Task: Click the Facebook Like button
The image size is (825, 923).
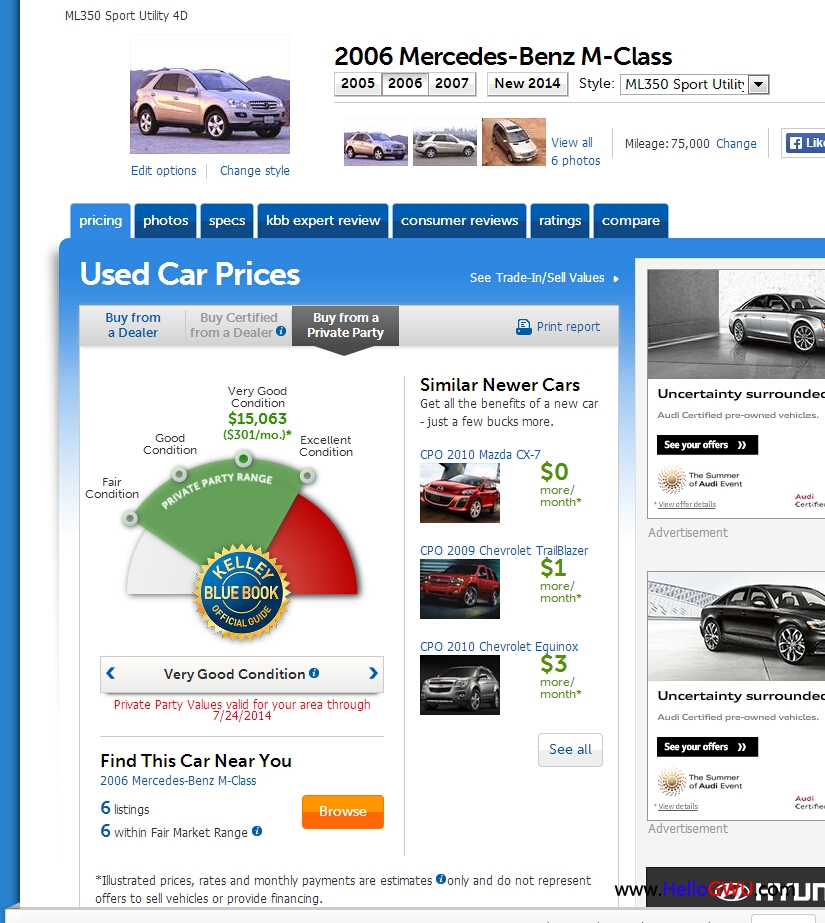Action: pyautogui.click(x=804, y=143)
